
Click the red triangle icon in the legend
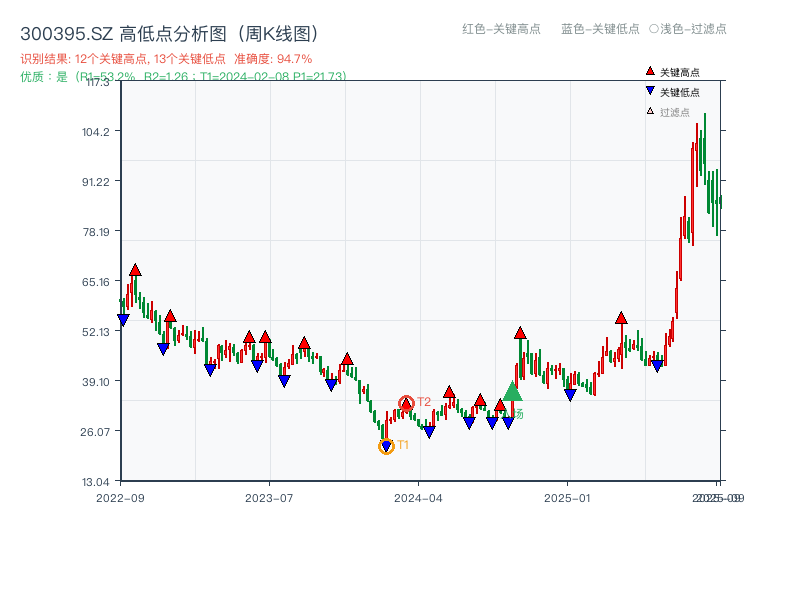coord(650,71)
